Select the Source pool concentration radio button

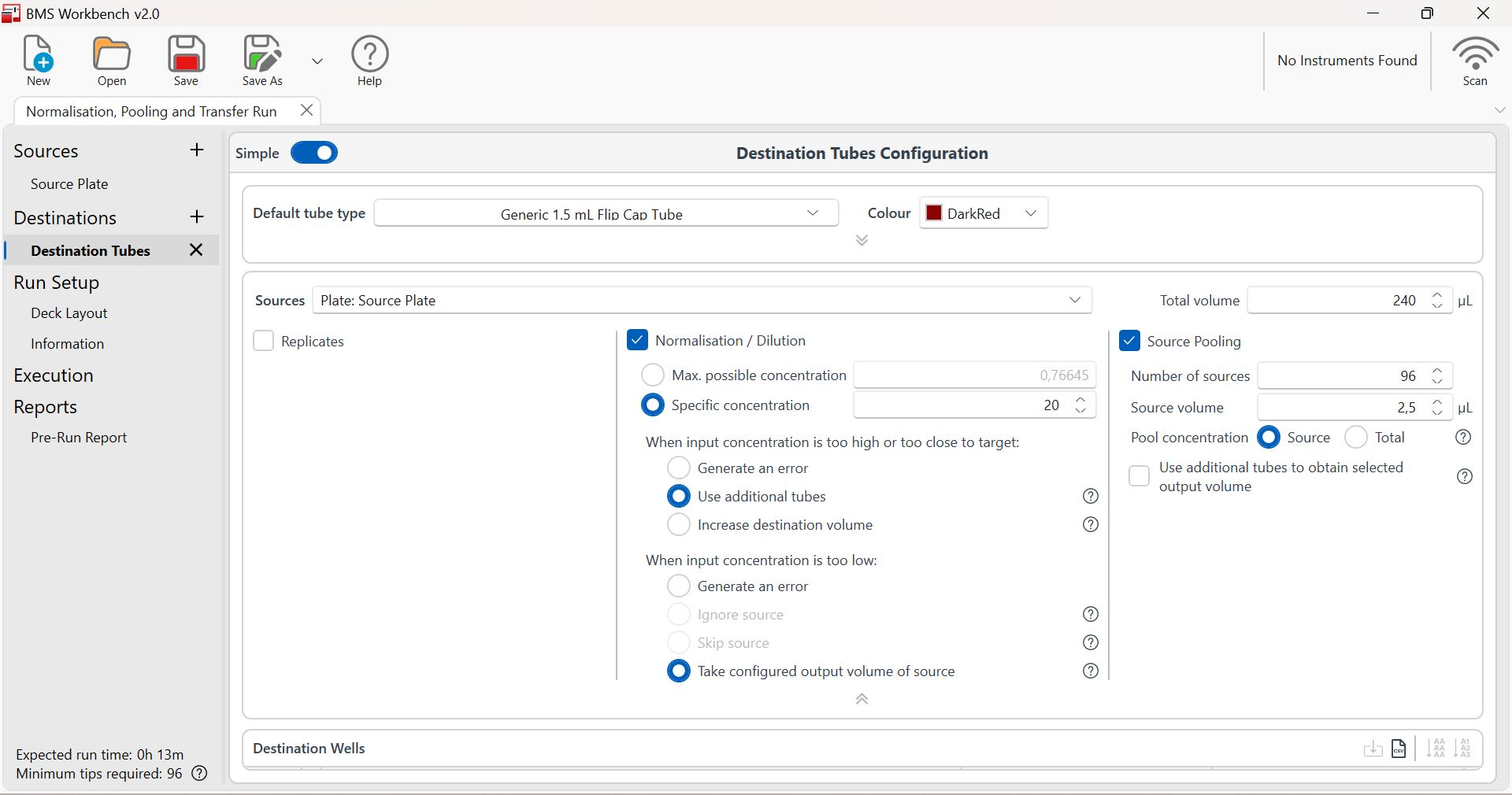[x=1269, y=437]
